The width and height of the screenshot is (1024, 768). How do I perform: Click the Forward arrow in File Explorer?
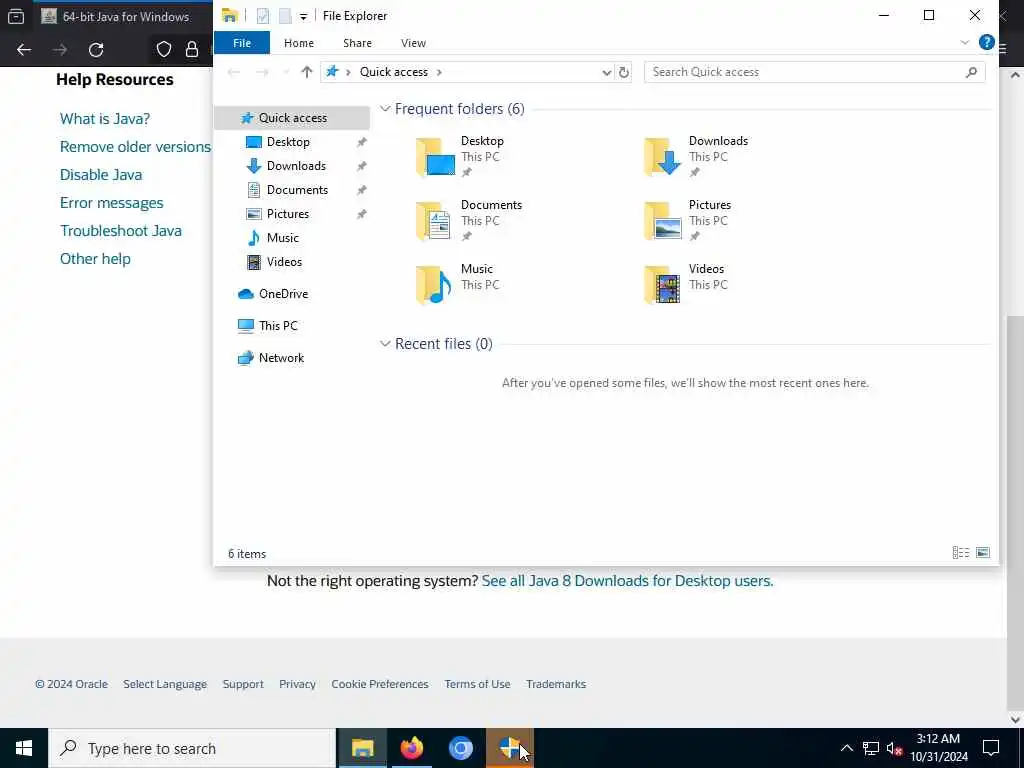pyautogui.click(x=262, y=72)
